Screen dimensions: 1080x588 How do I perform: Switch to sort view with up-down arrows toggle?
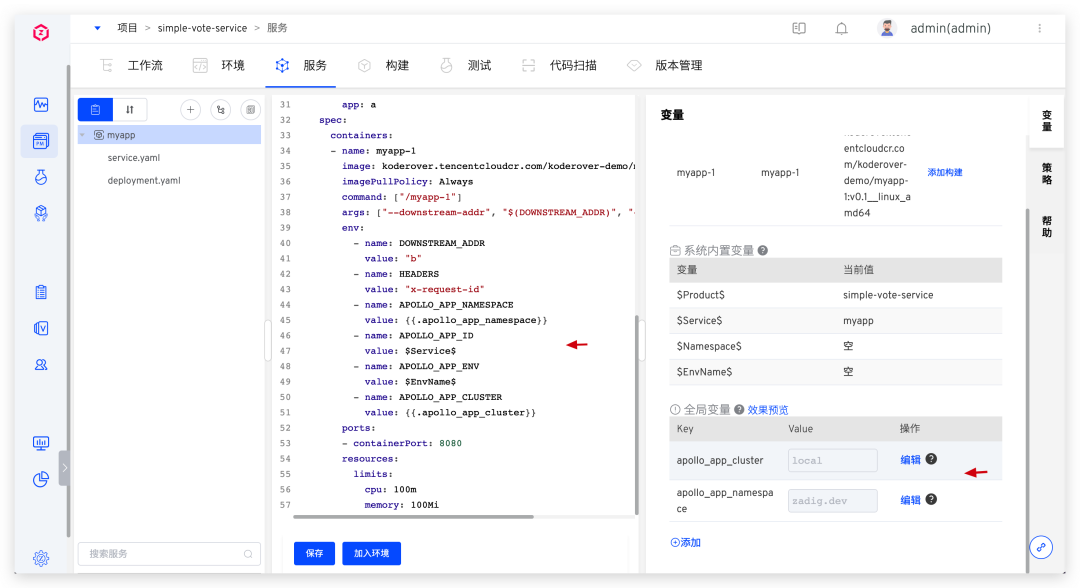click(x=130, y=110)
